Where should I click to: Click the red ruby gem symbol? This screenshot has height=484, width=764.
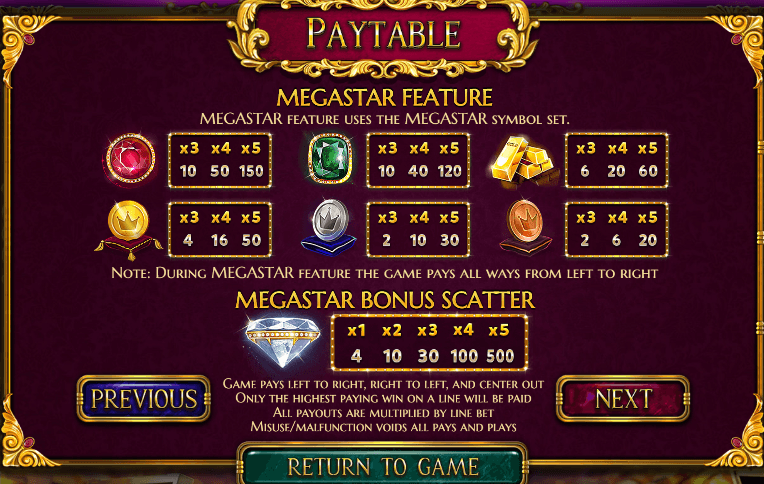tap(131, 159)
